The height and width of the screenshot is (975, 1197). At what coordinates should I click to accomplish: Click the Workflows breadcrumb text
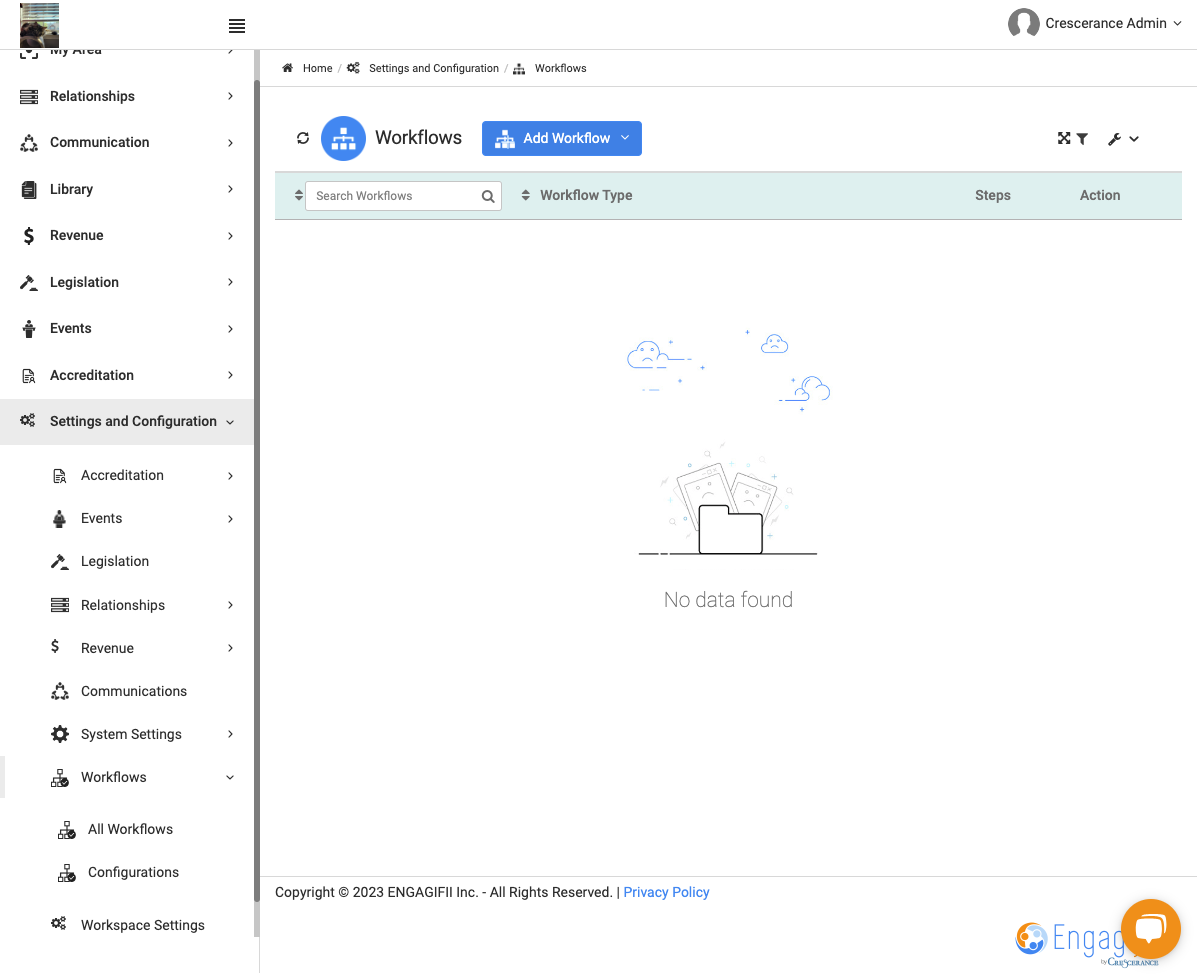coord(560,68)
